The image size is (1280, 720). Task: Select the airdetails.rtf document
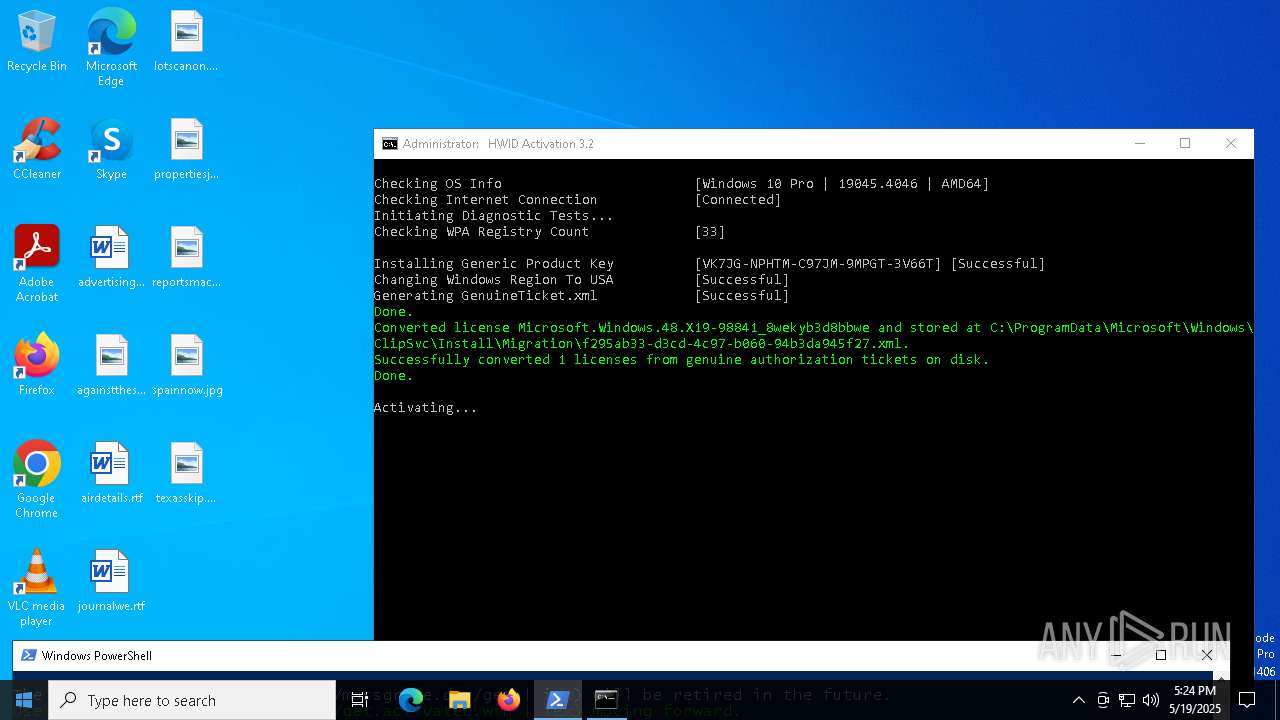[x=111, y=473]
